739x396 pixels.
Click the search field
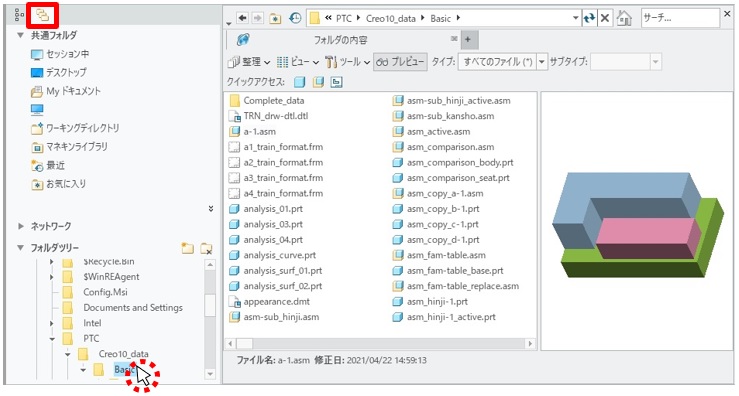click(680, 18)
